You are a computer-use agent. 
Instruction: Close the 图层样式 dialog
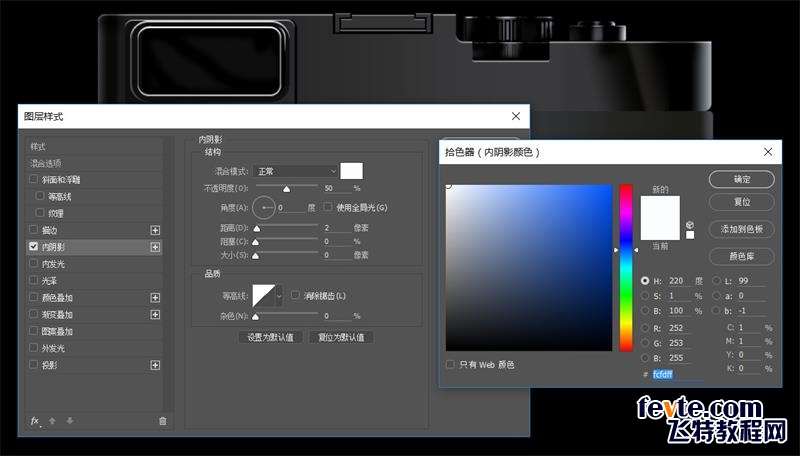click(x=516, y=116)
